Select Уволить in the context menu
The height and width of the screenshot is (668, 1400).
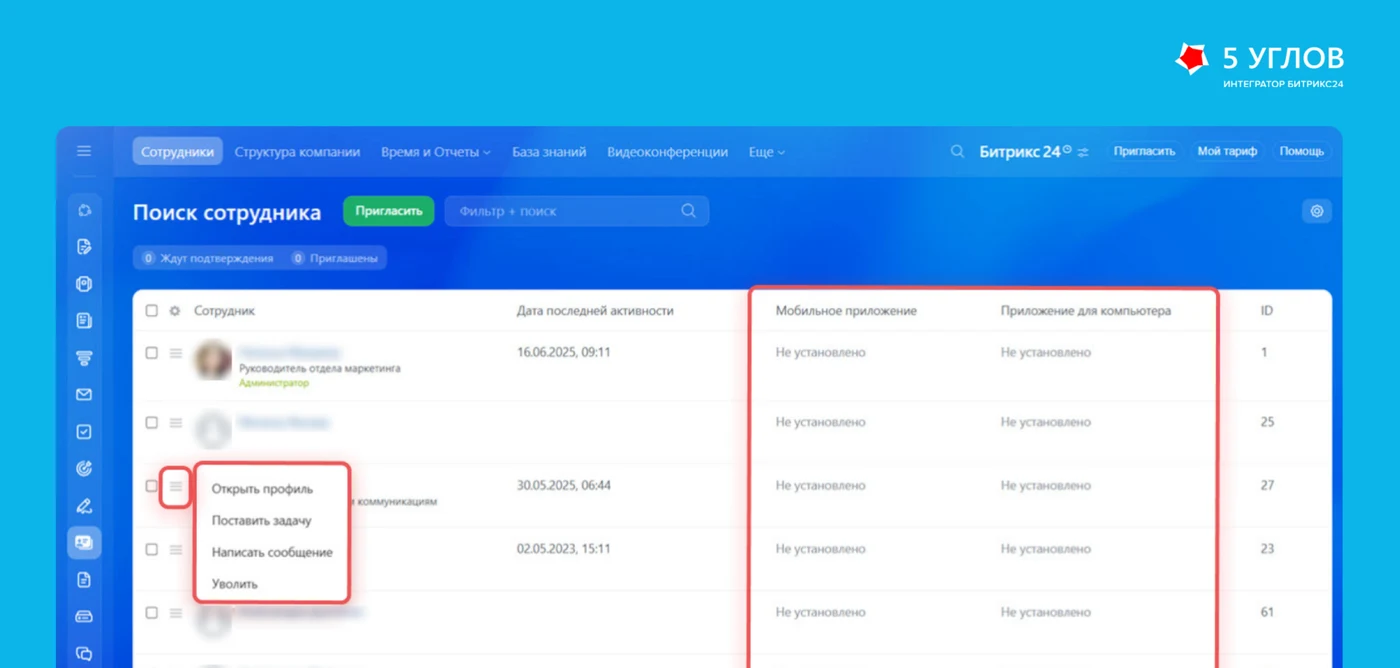(235, 584)
